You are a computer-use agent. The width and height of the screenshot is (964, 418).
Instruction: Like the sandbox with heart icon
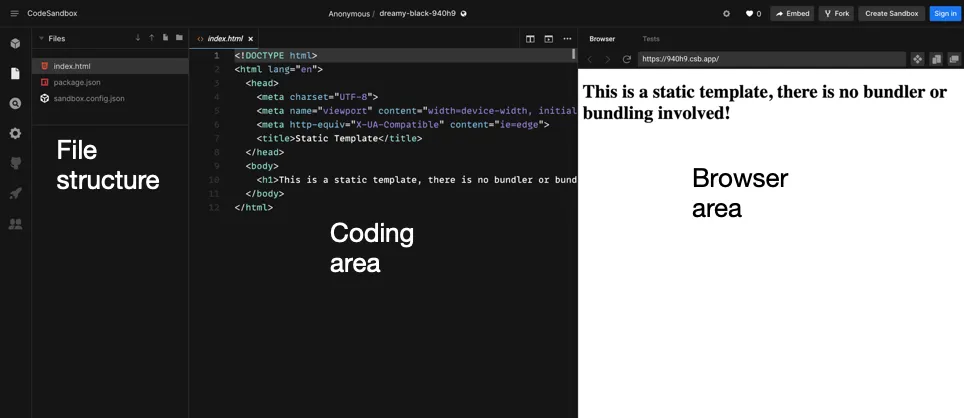pyautogui.click(x=749, y=14)
